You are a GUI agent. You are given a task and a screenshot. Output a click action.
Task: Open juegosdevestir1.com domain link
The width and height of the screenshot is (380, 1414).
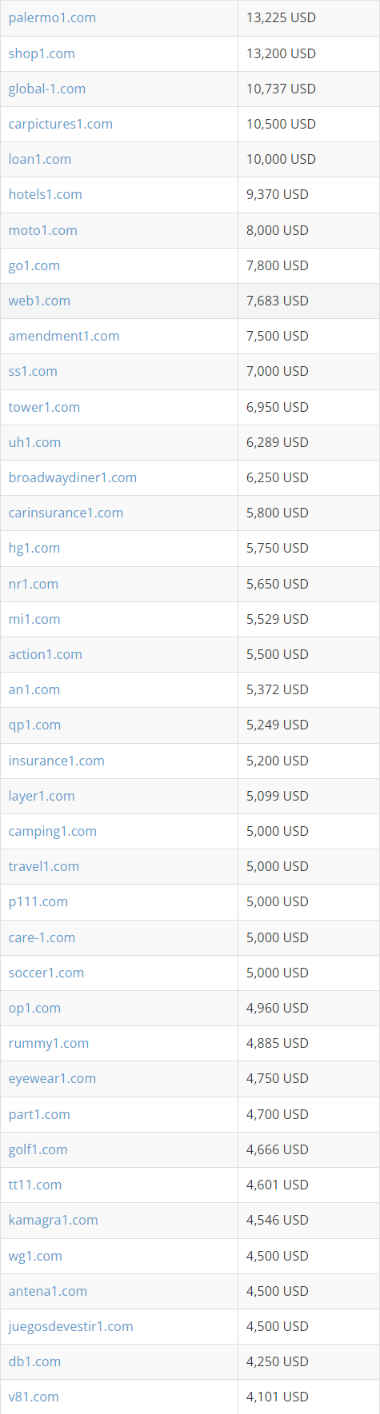pyautogui.click(x=70, y=1326)
